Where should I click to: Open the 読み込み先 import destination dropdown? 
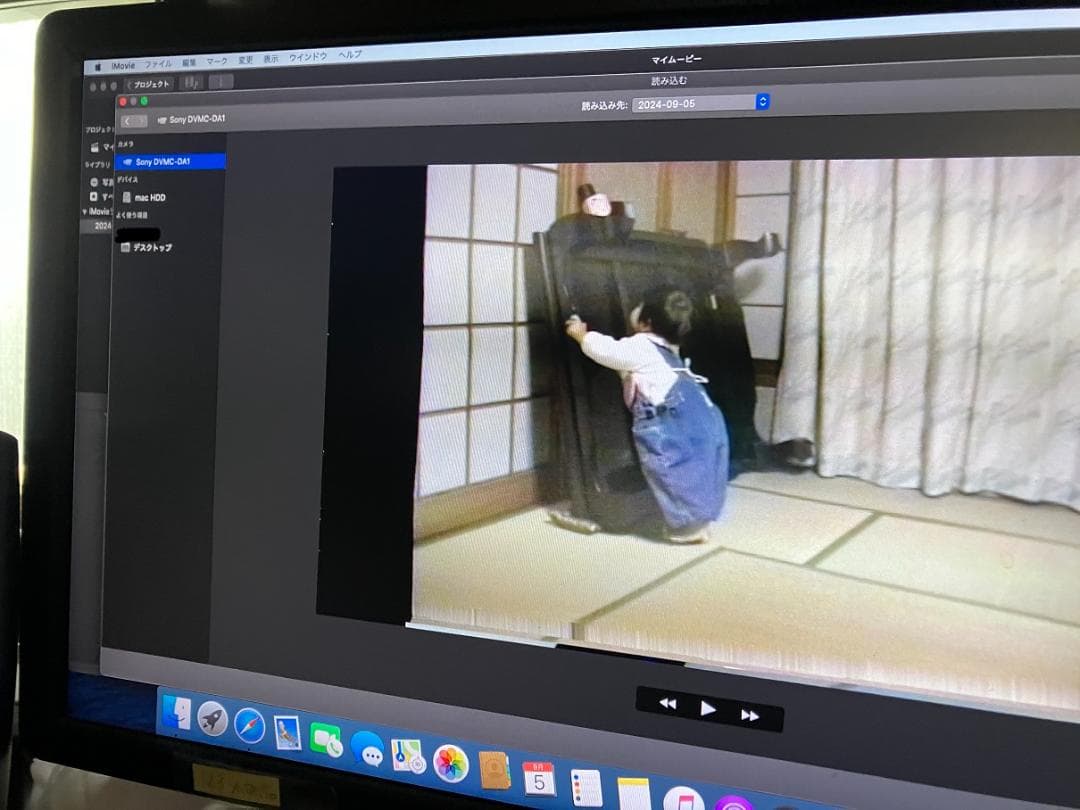coord(701,103)
